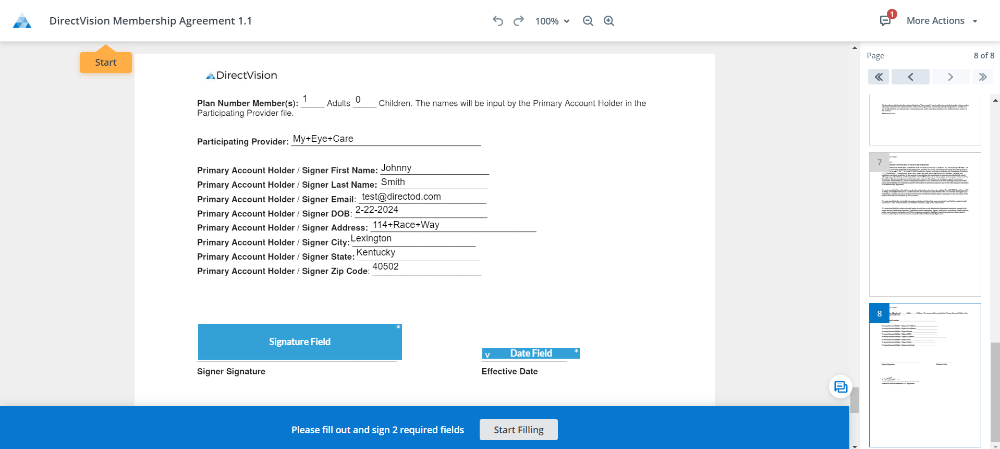The height and width of the screenshot is (449, 1000).
Task: Click the Start Filling button
Action: click(x=518, y=429)
